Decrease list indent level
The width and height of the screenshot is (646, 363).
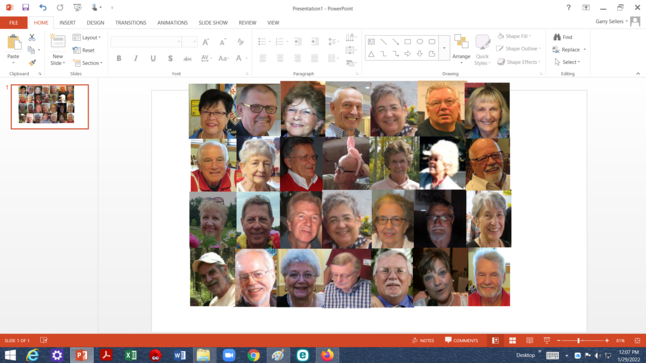(x=297, y=42)
